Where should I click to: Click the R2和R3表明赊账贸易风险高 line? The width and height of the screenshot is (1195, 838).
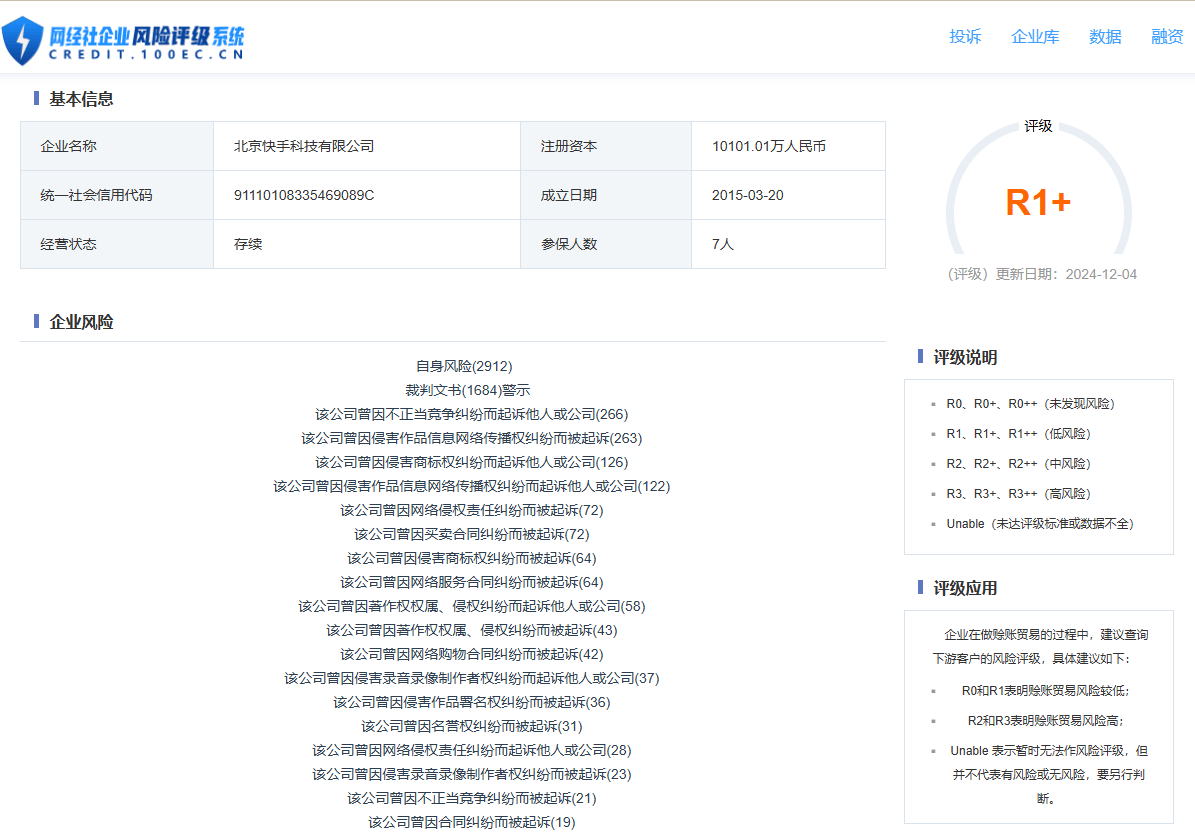tap(1045, 721)
